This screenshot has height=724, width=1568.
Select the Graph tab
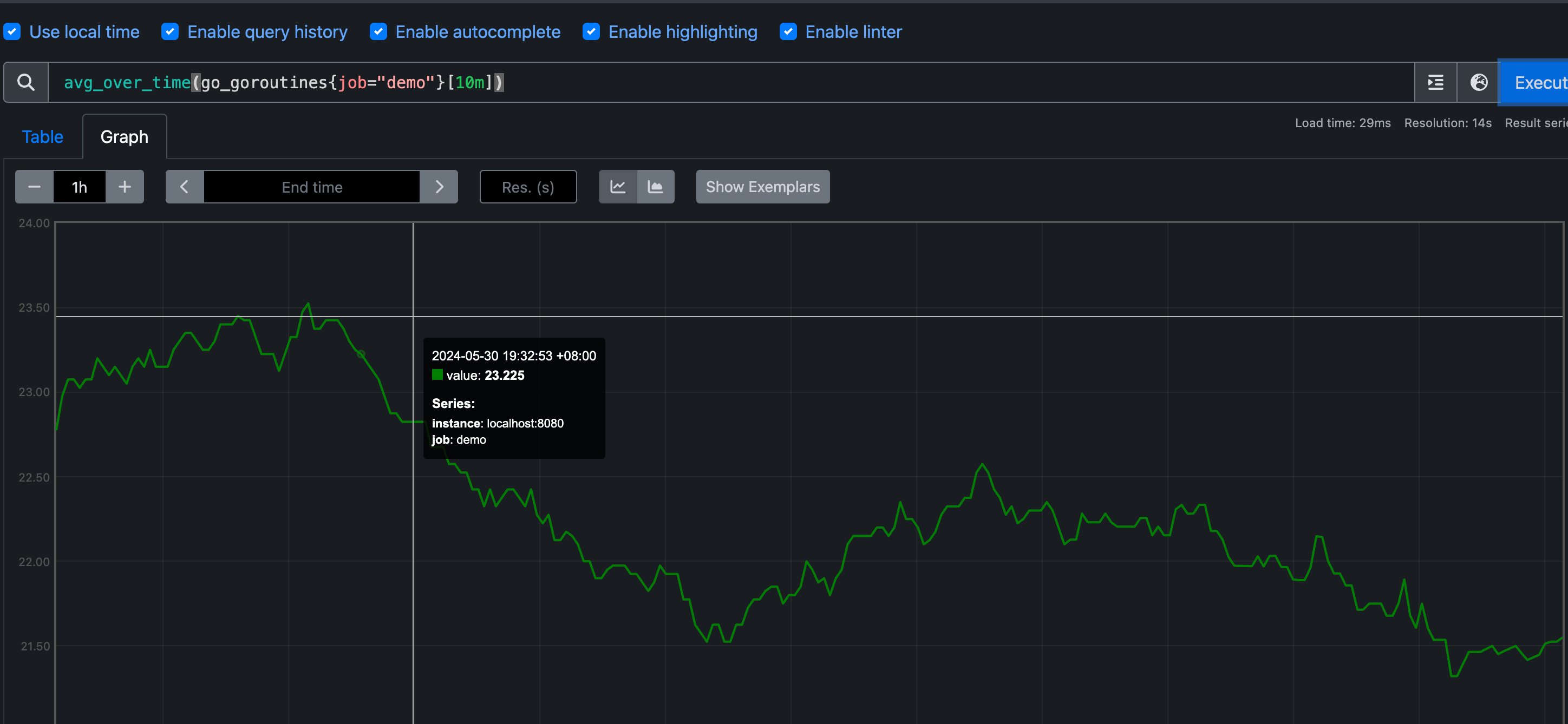(124, 137)
